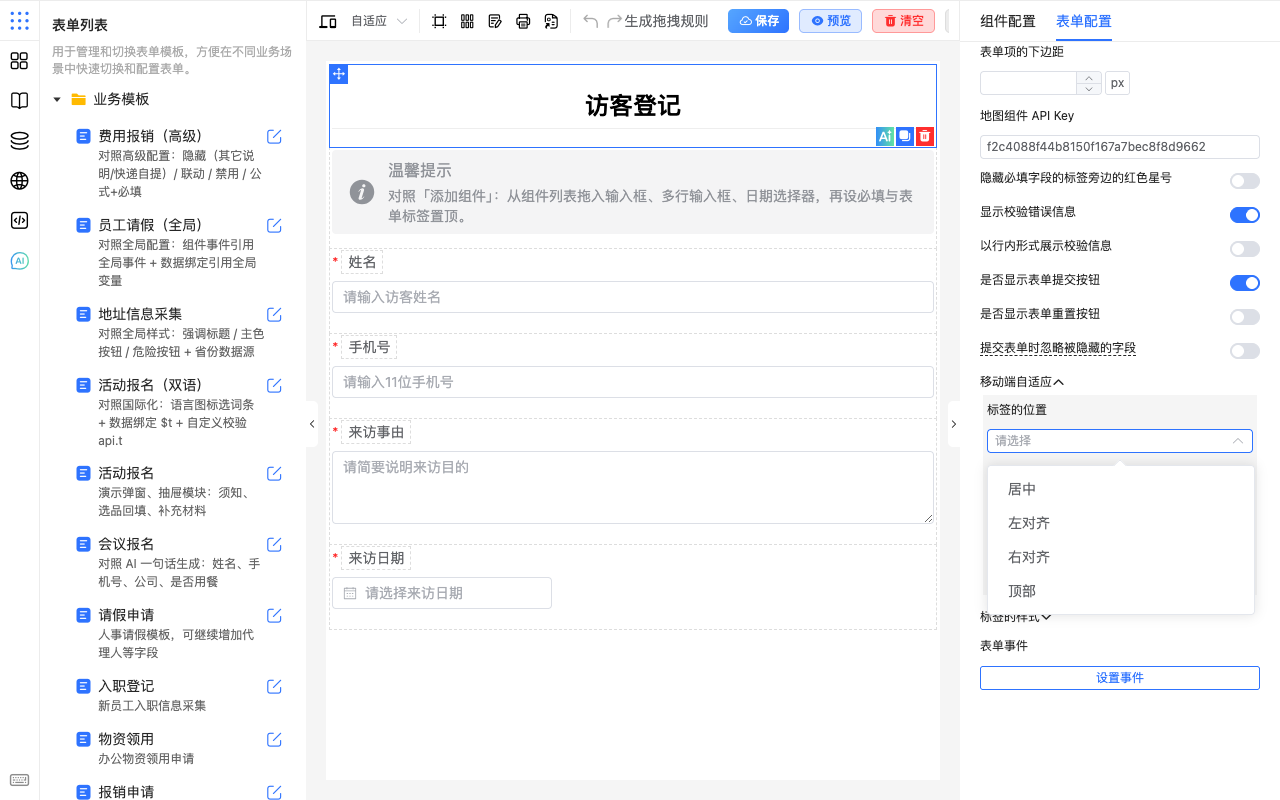Viewport: 1280px width, 800px height.
Task: Collapse the right configuration panel arrow
Action: 953,424
